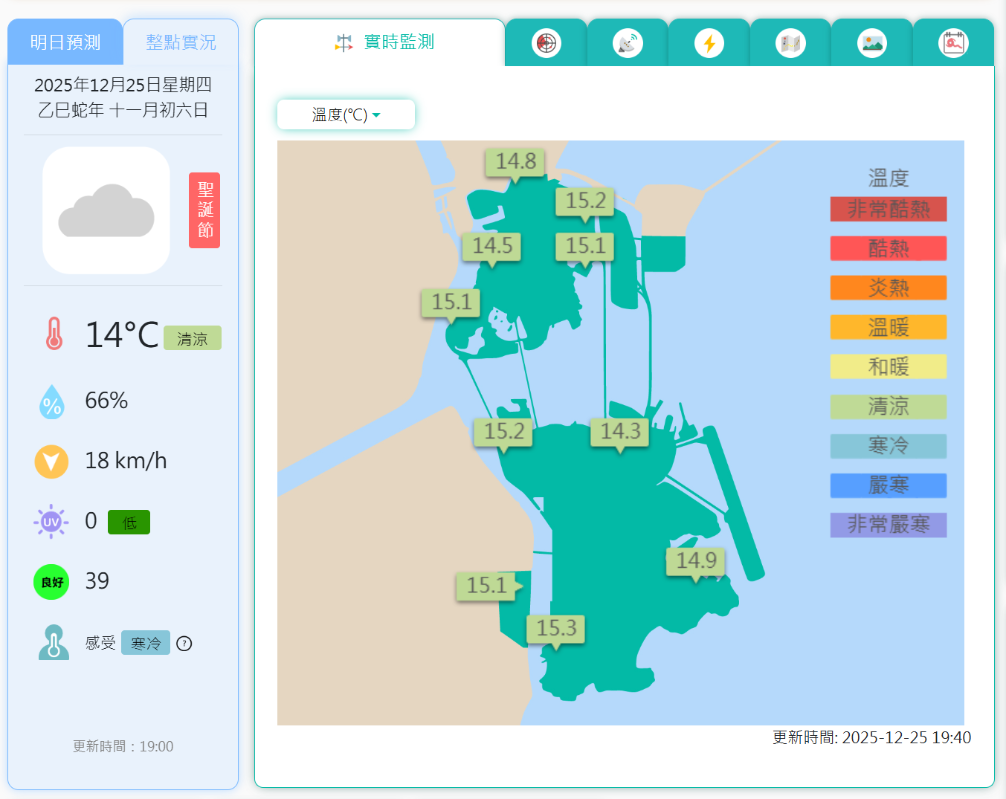This screenshot has width=1006, height=799.
Task: Click the crosshair icon on 實時監測 tab
Action: coord(344,42)
